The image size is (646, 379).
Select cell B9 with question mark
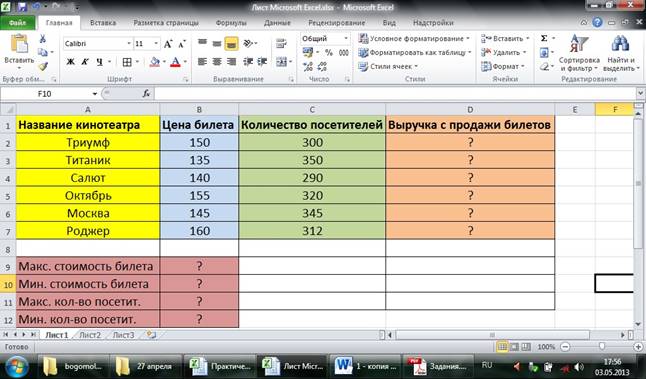tap(199, 266)
